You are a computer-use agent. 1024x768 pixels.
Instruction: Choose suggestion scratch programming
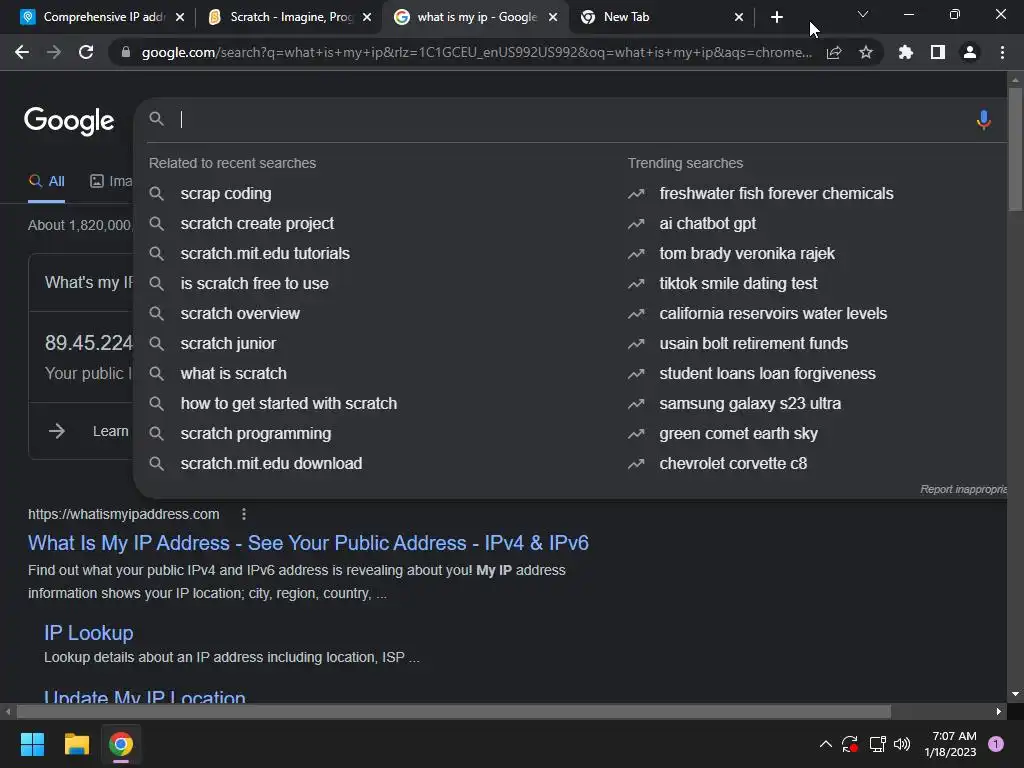point(255,434)
